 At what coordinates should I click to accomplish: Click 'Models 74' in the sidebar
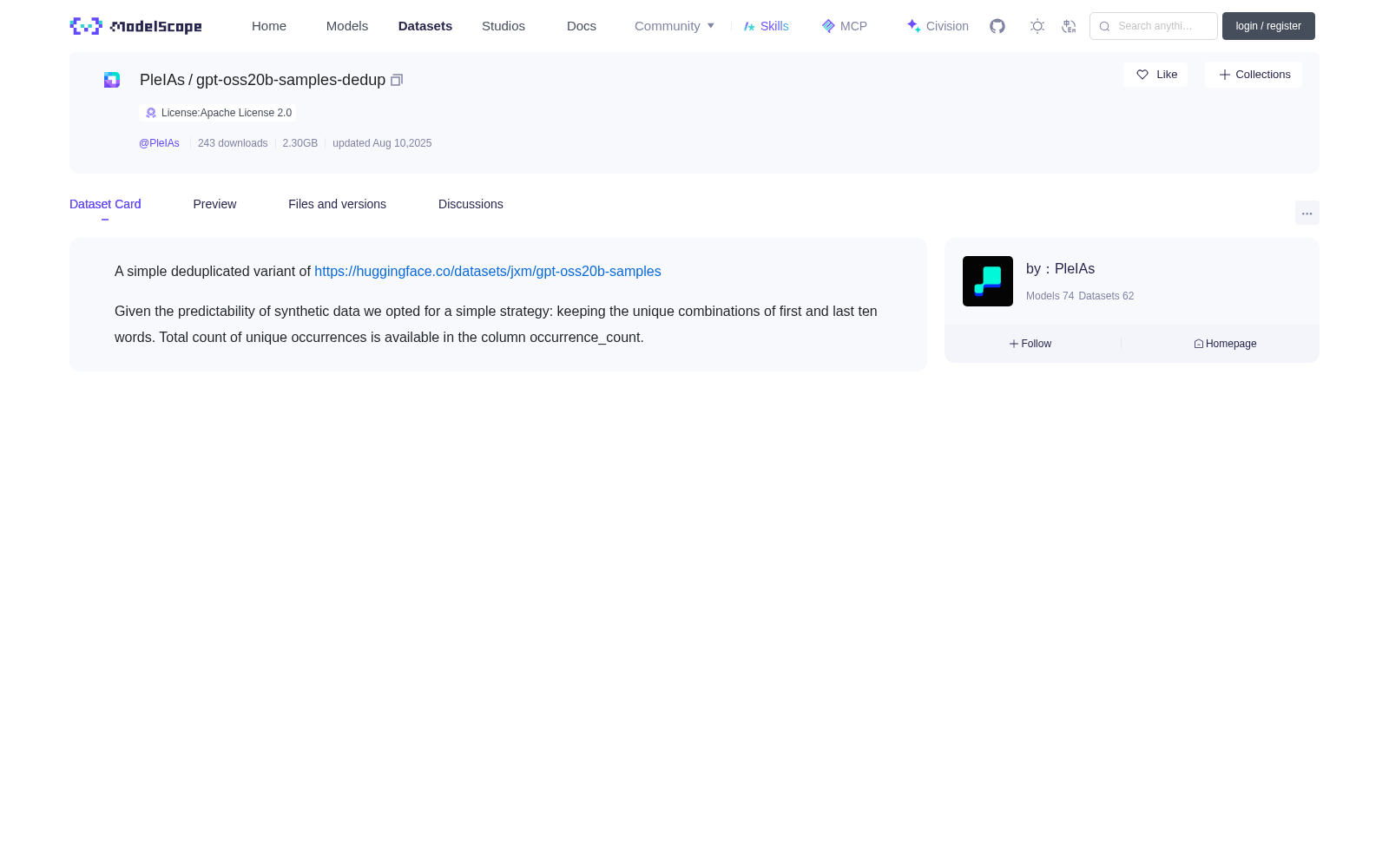1050,296
